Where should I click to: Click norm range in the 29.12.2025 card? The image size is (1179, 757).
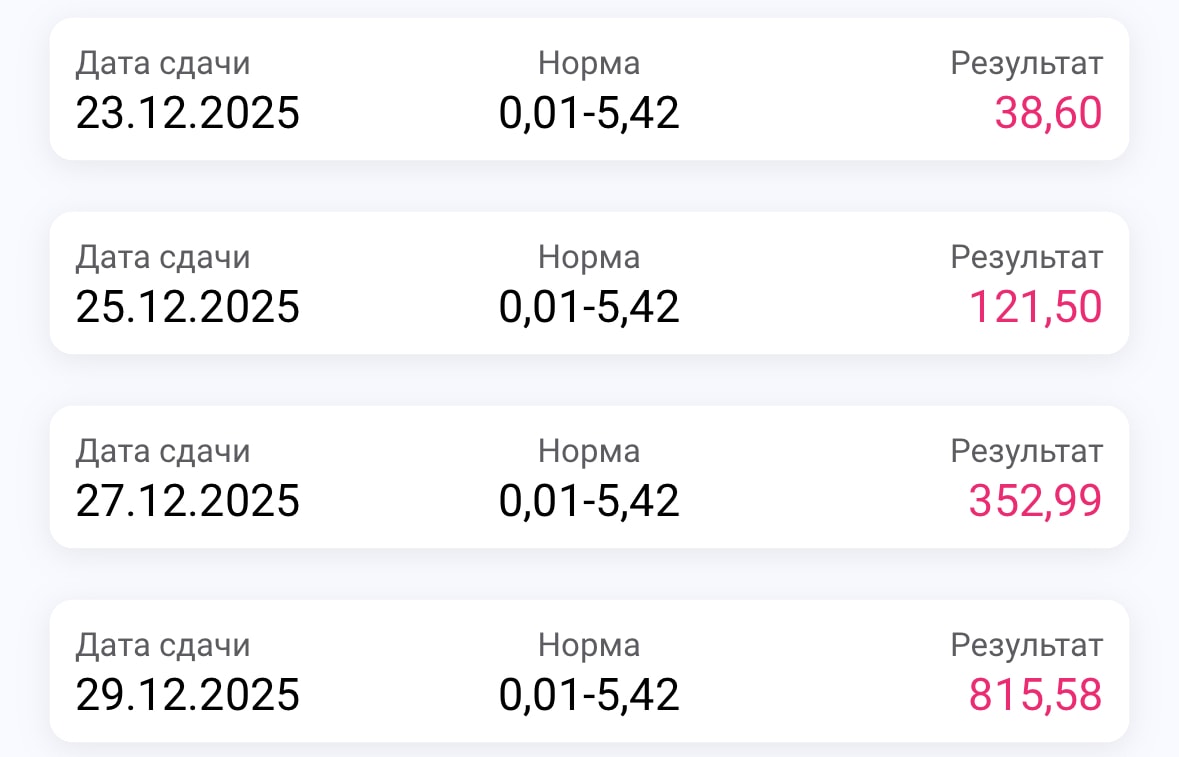pyautogui.click(x=590, y=695)
